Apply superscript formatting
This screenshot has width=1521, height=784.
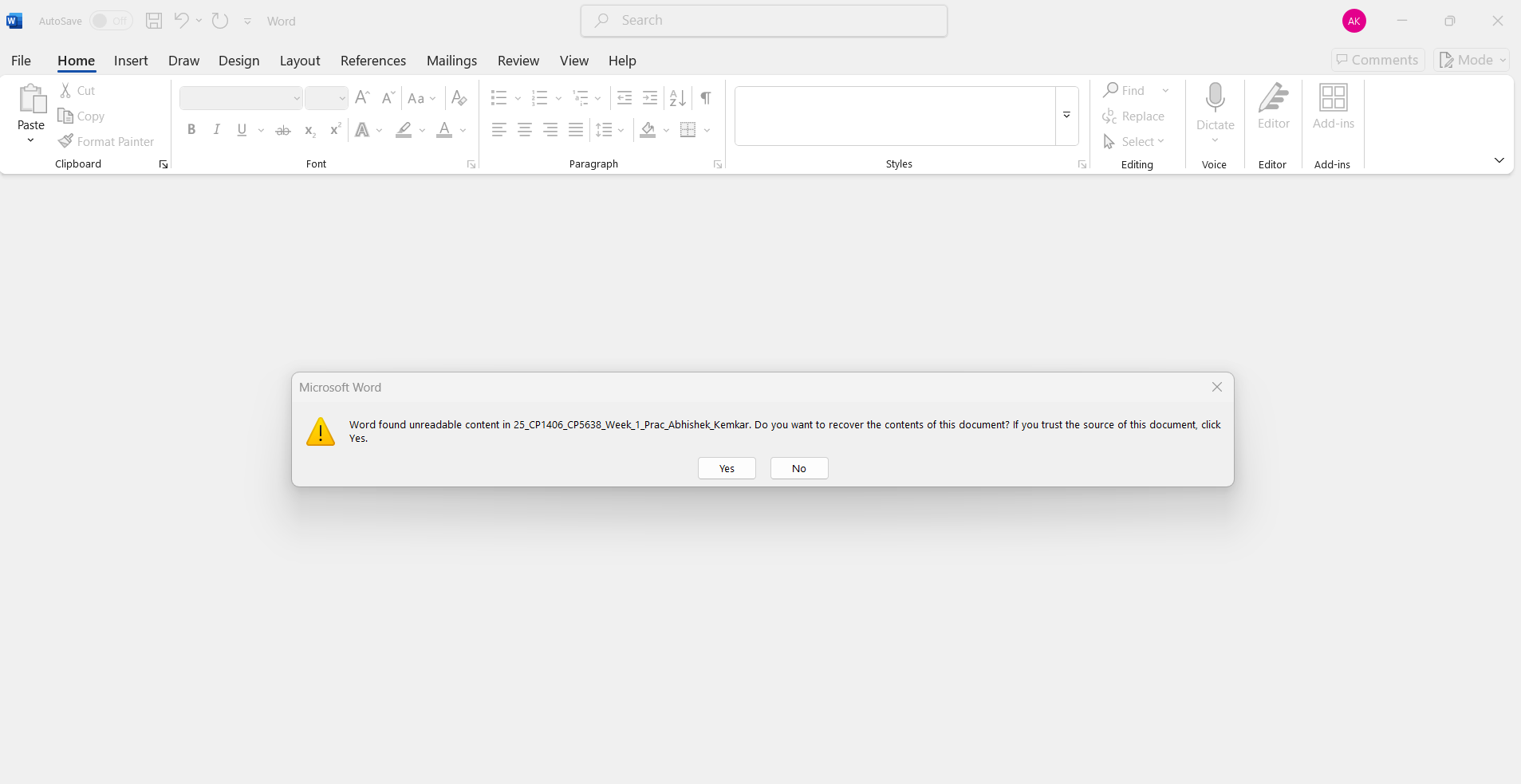334,130
